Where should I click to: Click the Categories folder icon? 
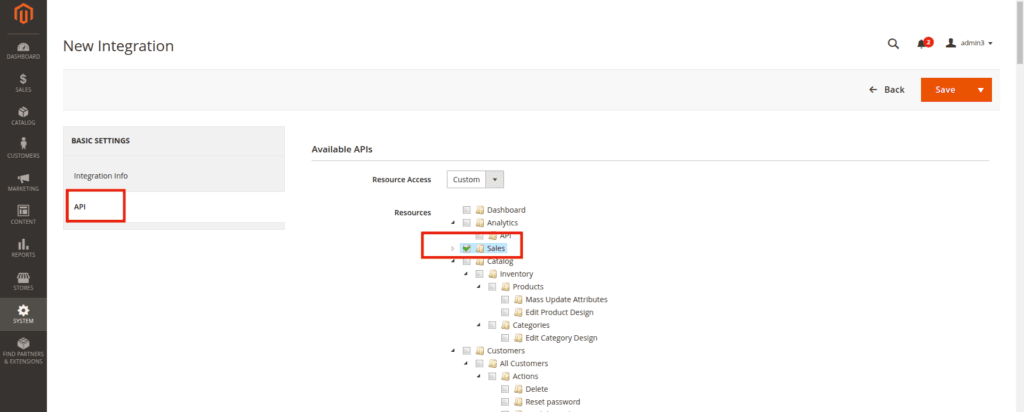click(x=505, y=325)
